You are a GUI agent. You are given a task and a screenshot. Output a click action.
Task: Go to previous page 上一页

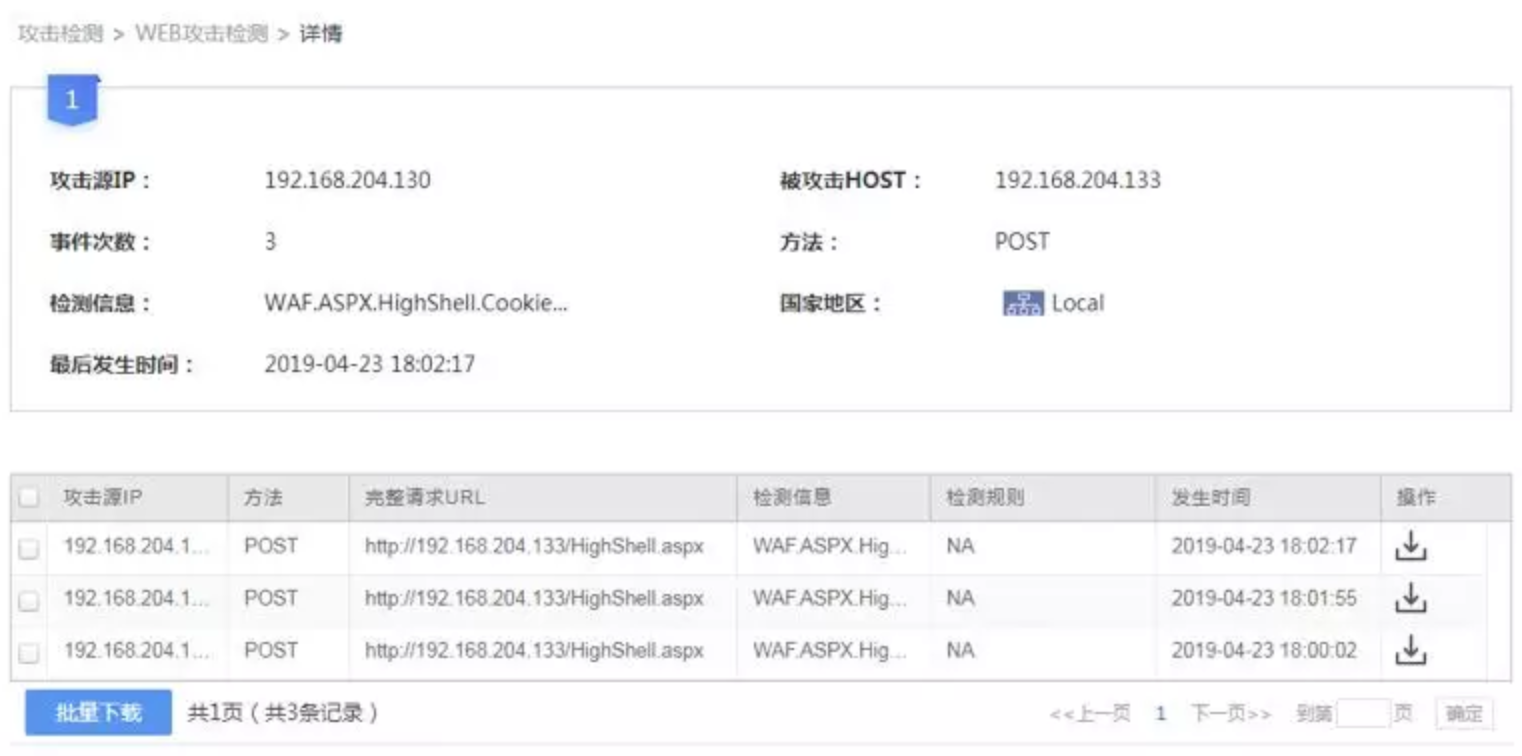tap(1090, 714)
